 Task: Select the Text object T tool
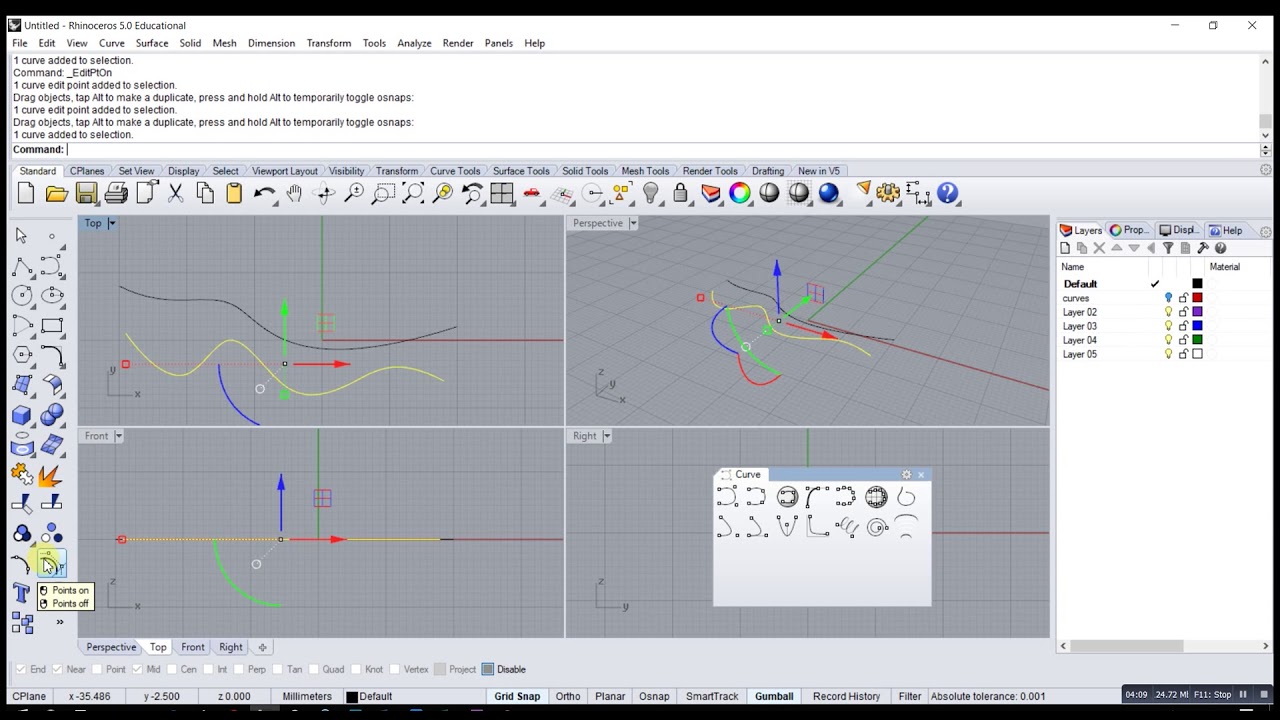click(21, 593)
